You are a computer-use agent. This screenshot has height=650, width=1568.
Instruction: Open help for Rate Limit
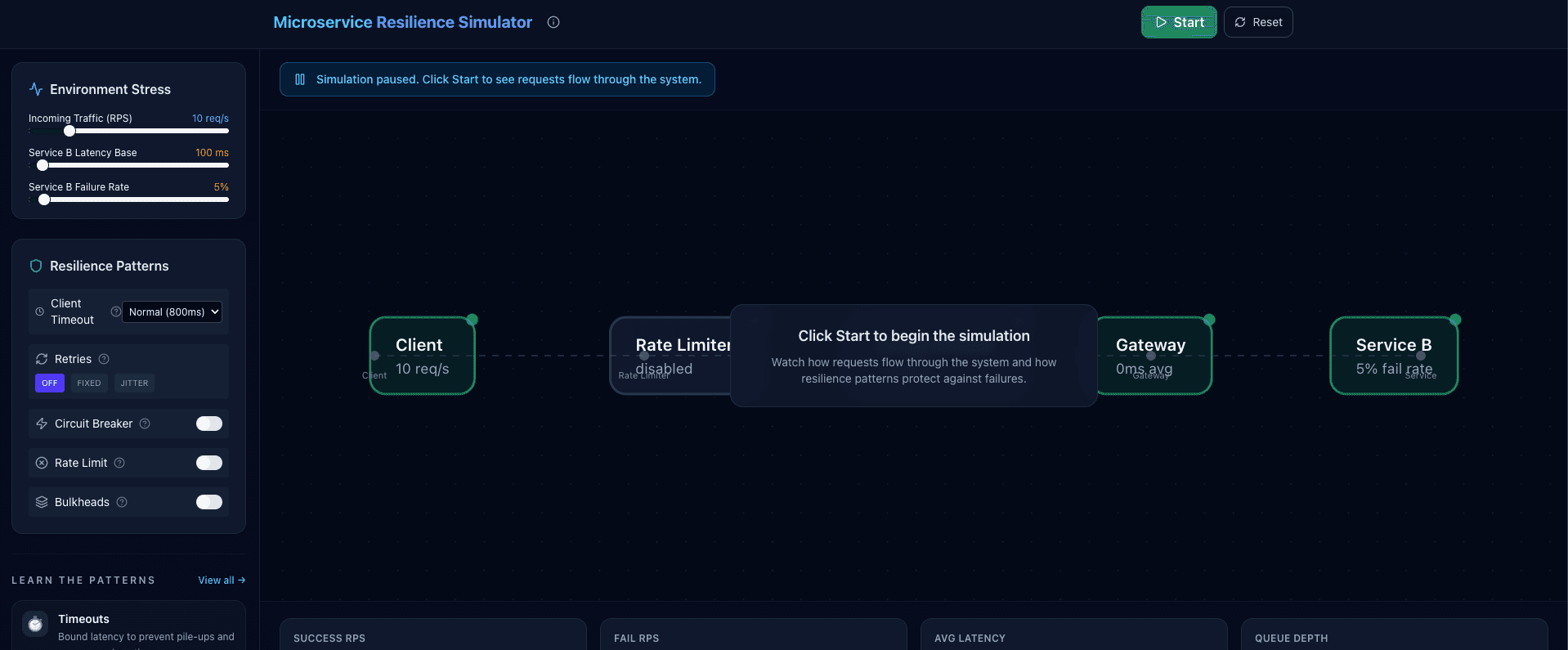coord(119,463)
